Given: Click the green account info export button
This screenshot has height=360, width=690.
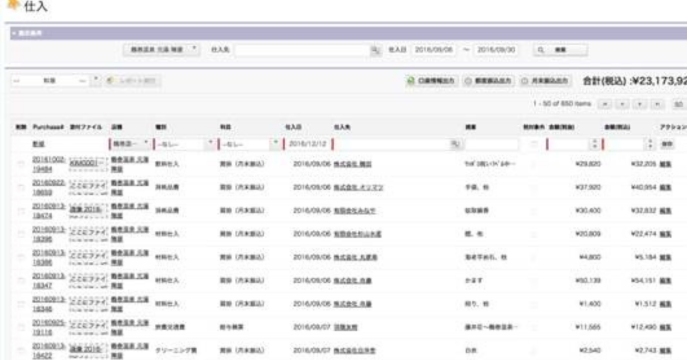Looking at the screenshot, I should click(431, 81).
